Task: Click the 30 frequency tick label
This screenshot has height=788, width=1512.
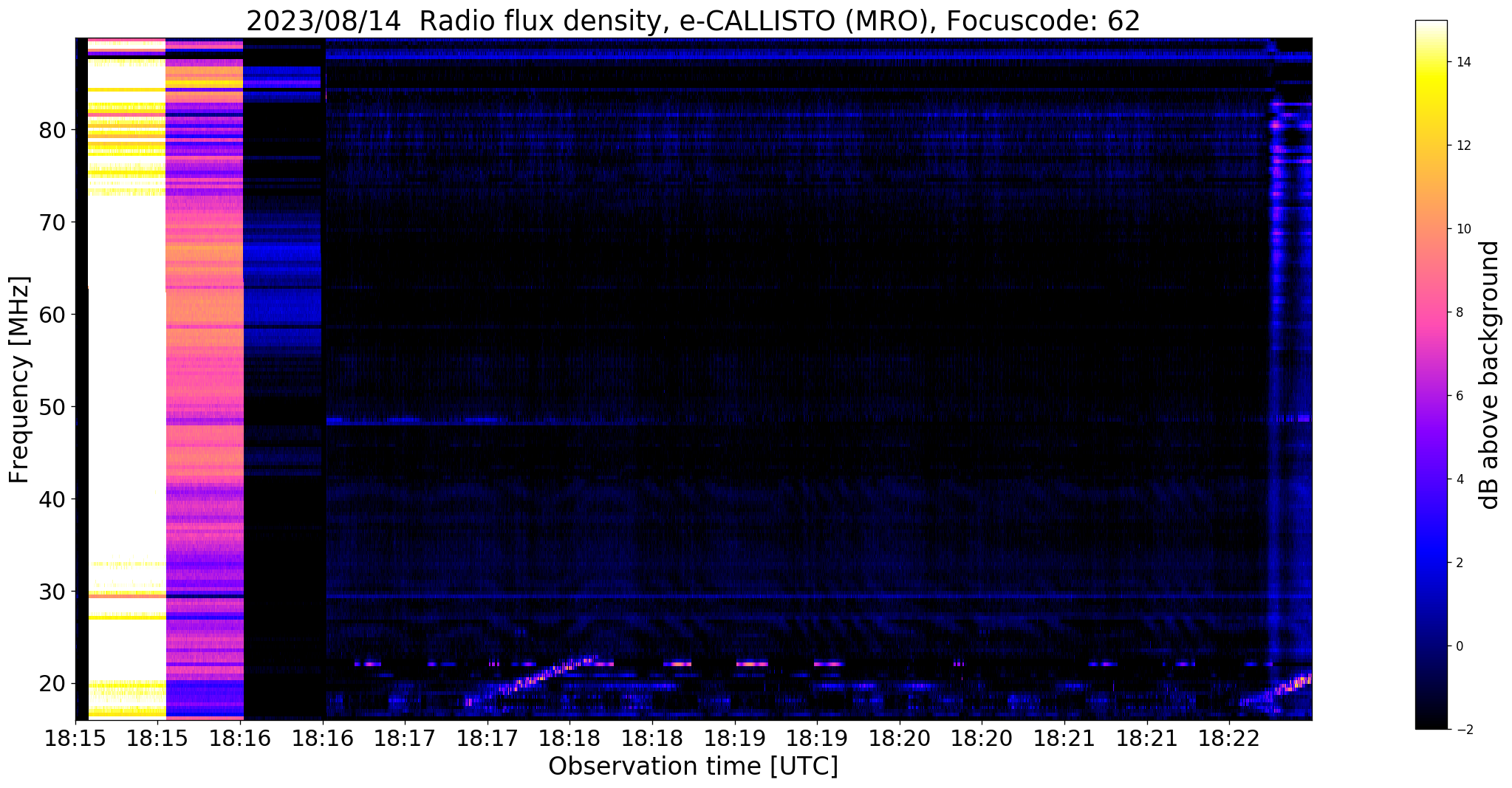Action: click(52, 592)
